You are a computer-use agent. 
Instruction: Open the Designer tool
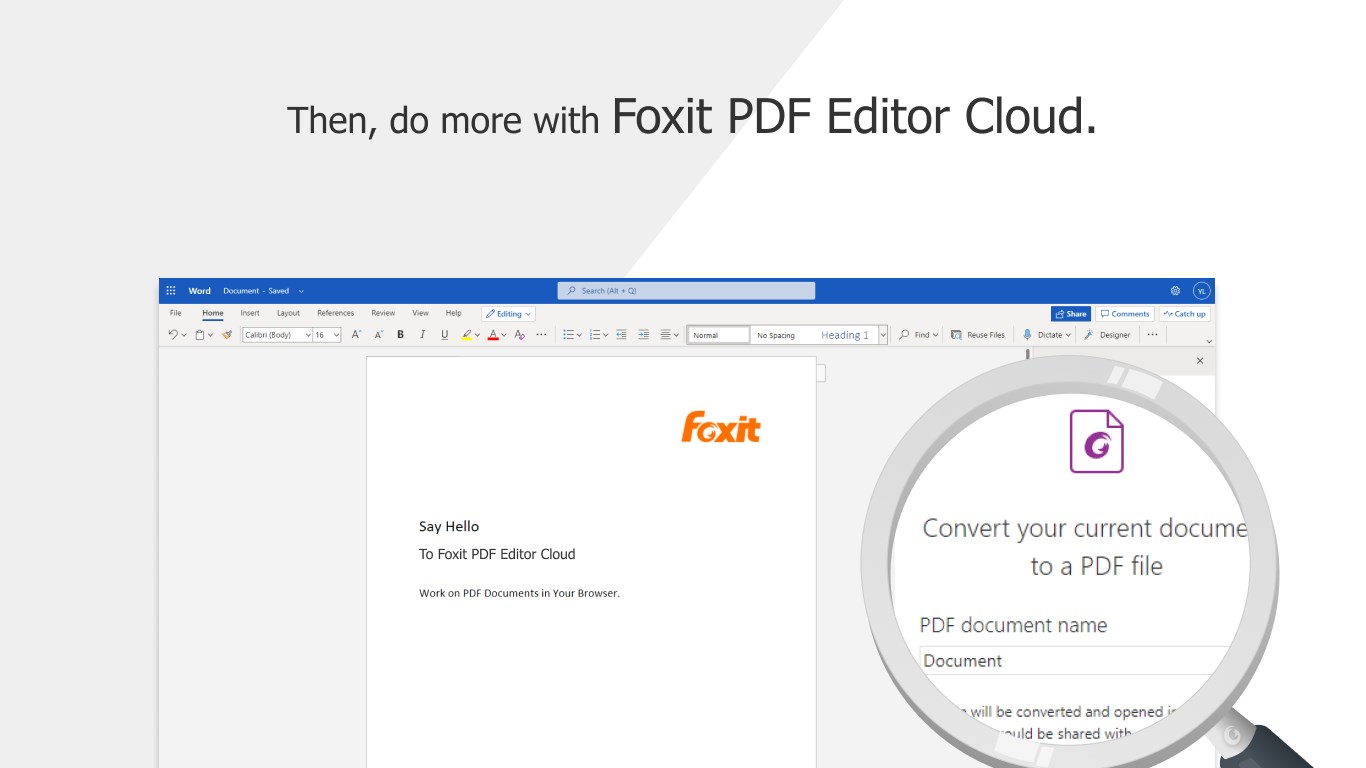point(1107,335)
